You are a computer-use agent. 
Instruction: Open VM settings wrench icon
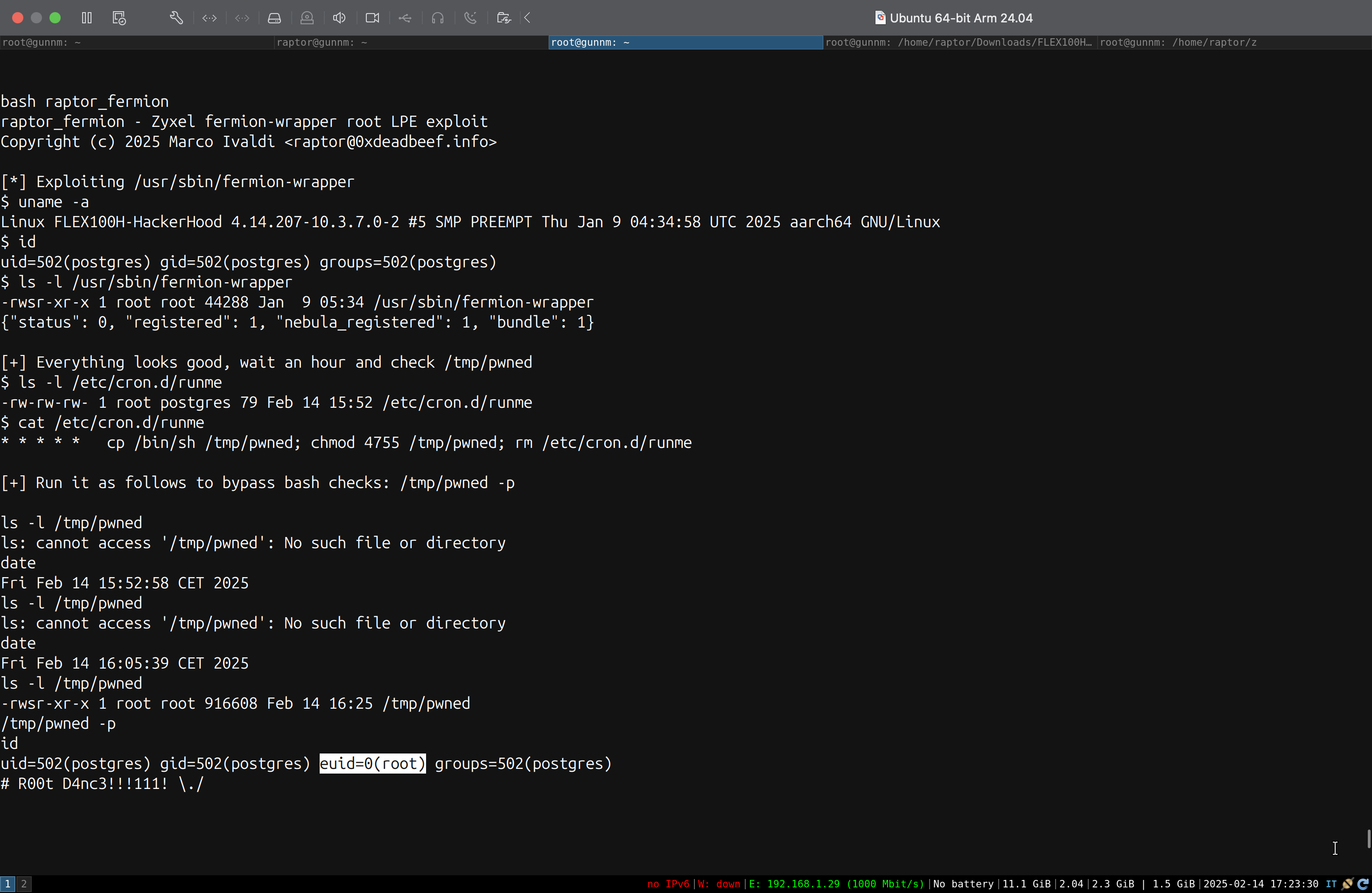click(176, 18)
